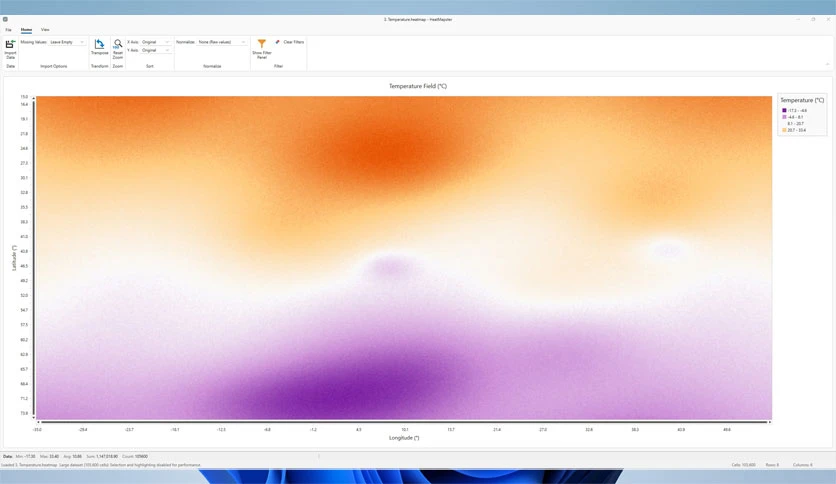836x484 pixels.
Task: Select the light purple -4.6 legend swatch
Action: pyautogui.click(x=784, y=117)
